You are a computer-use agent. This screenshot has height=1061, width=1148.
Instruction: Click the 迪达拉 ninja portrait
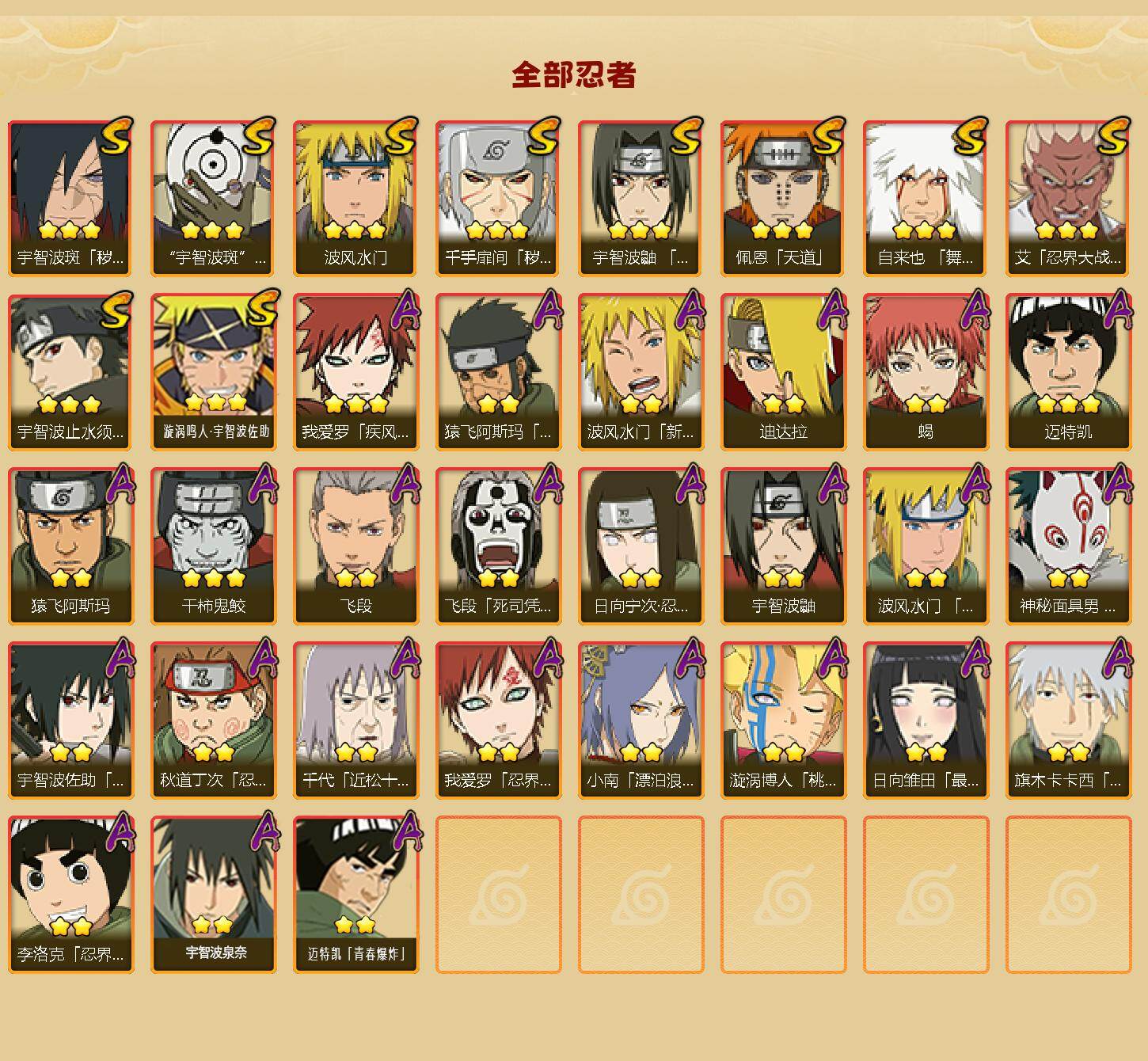pos(783,372)
